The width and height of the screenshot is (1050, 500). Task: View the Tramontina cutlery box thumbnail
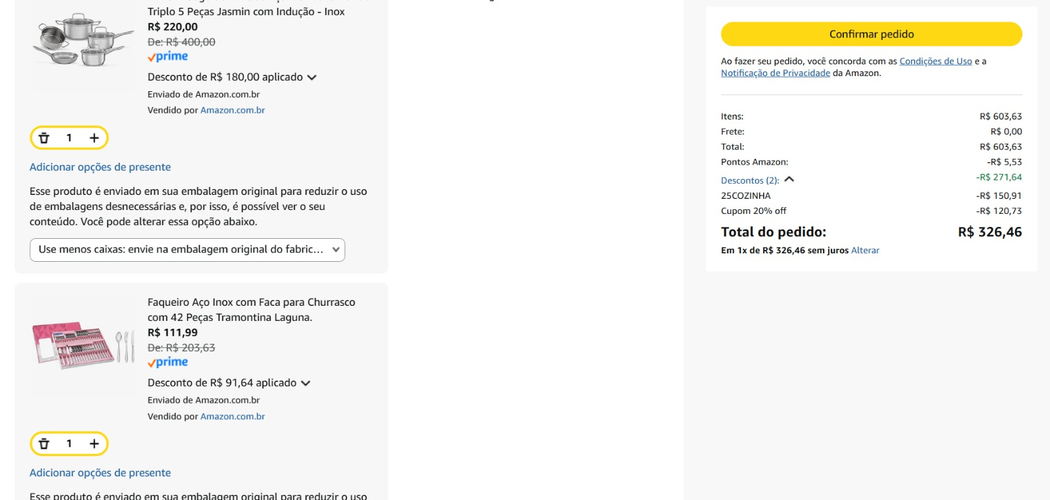[x=83, y=345]
